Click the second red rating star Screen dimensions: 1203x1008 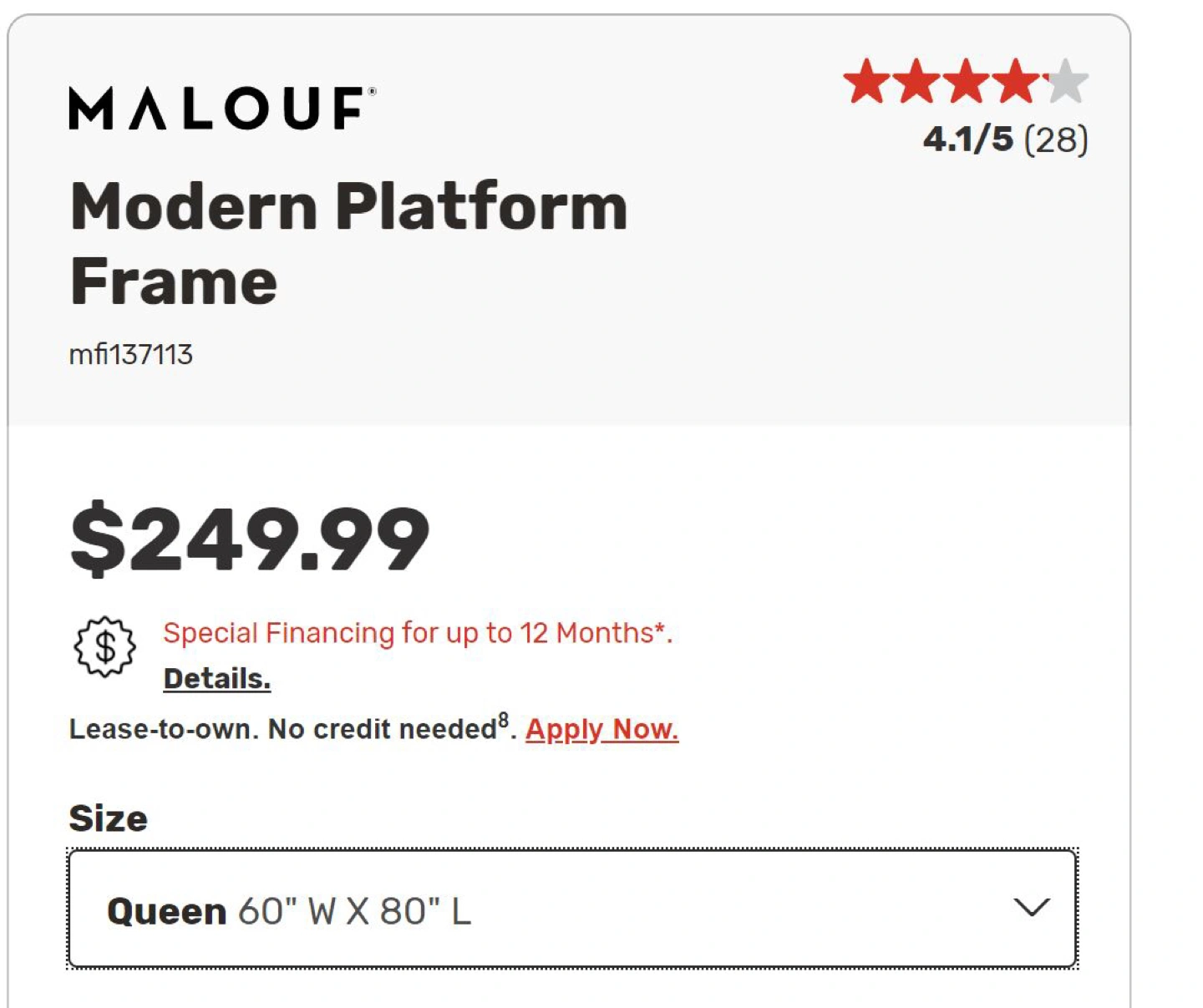pos(917,82)
